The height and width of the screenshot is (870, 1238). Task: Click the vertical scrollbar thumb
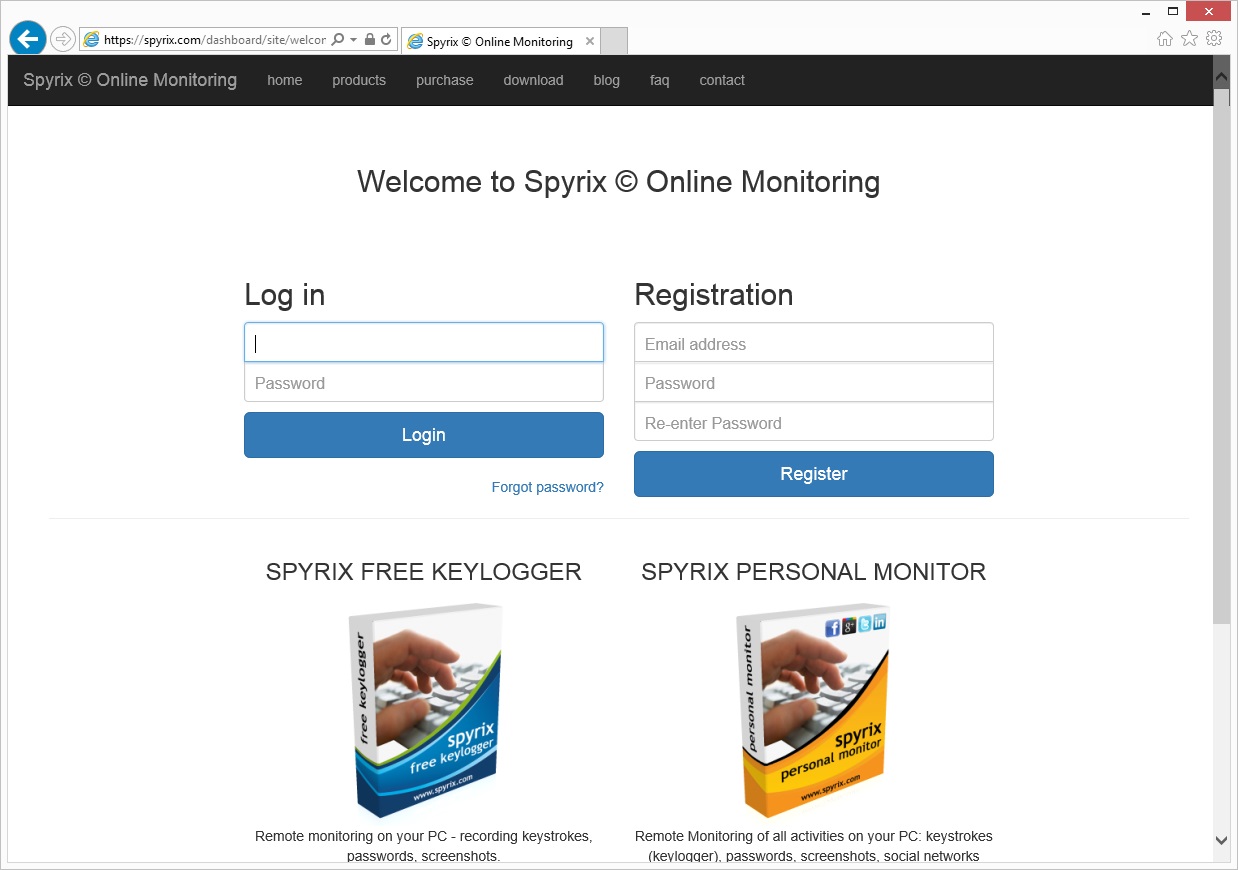pyautogui.click(x=1221, y=356)
